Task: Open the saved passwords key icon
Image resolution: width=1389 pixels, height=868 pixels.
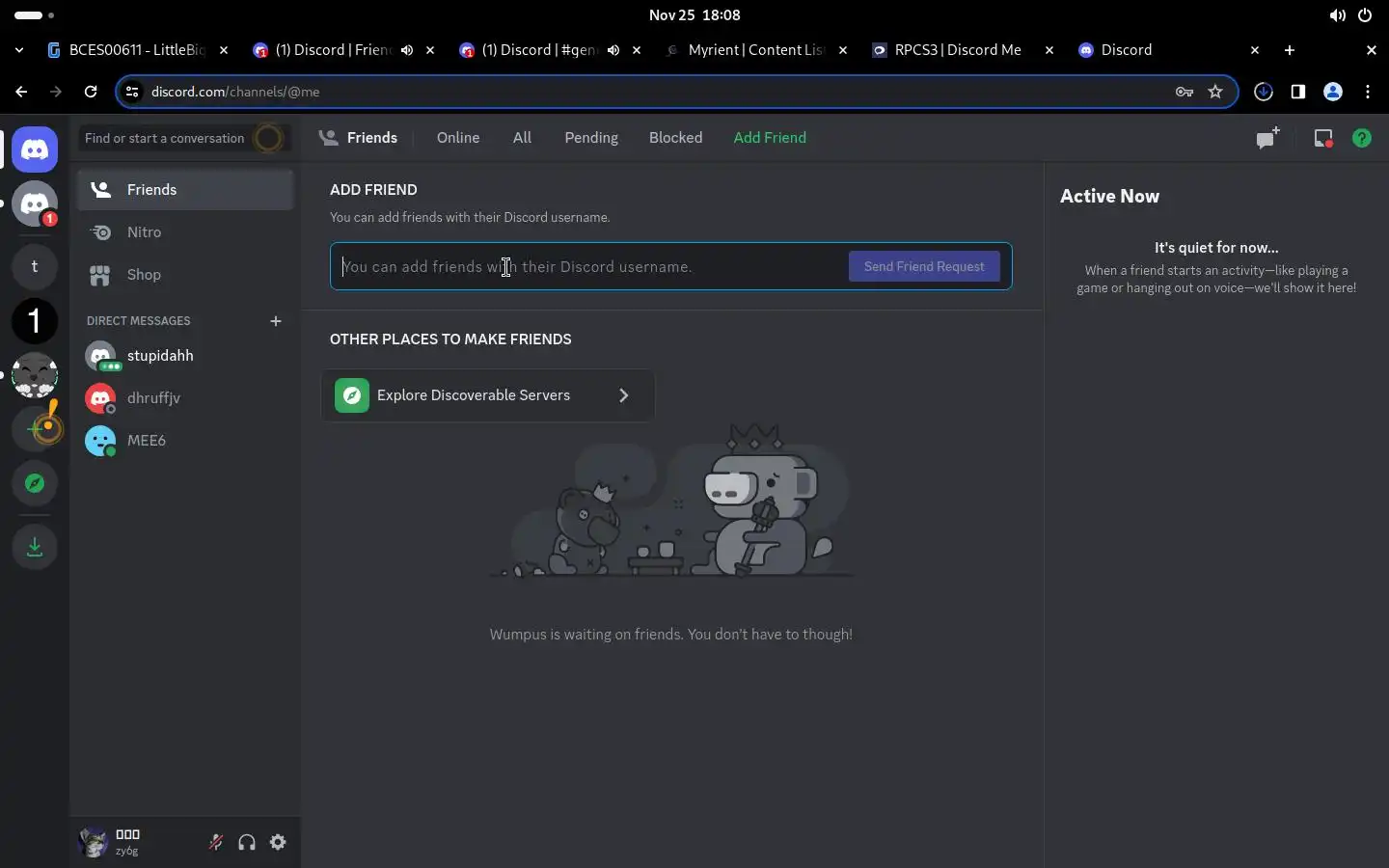Action: click(x=1185, y=92)
